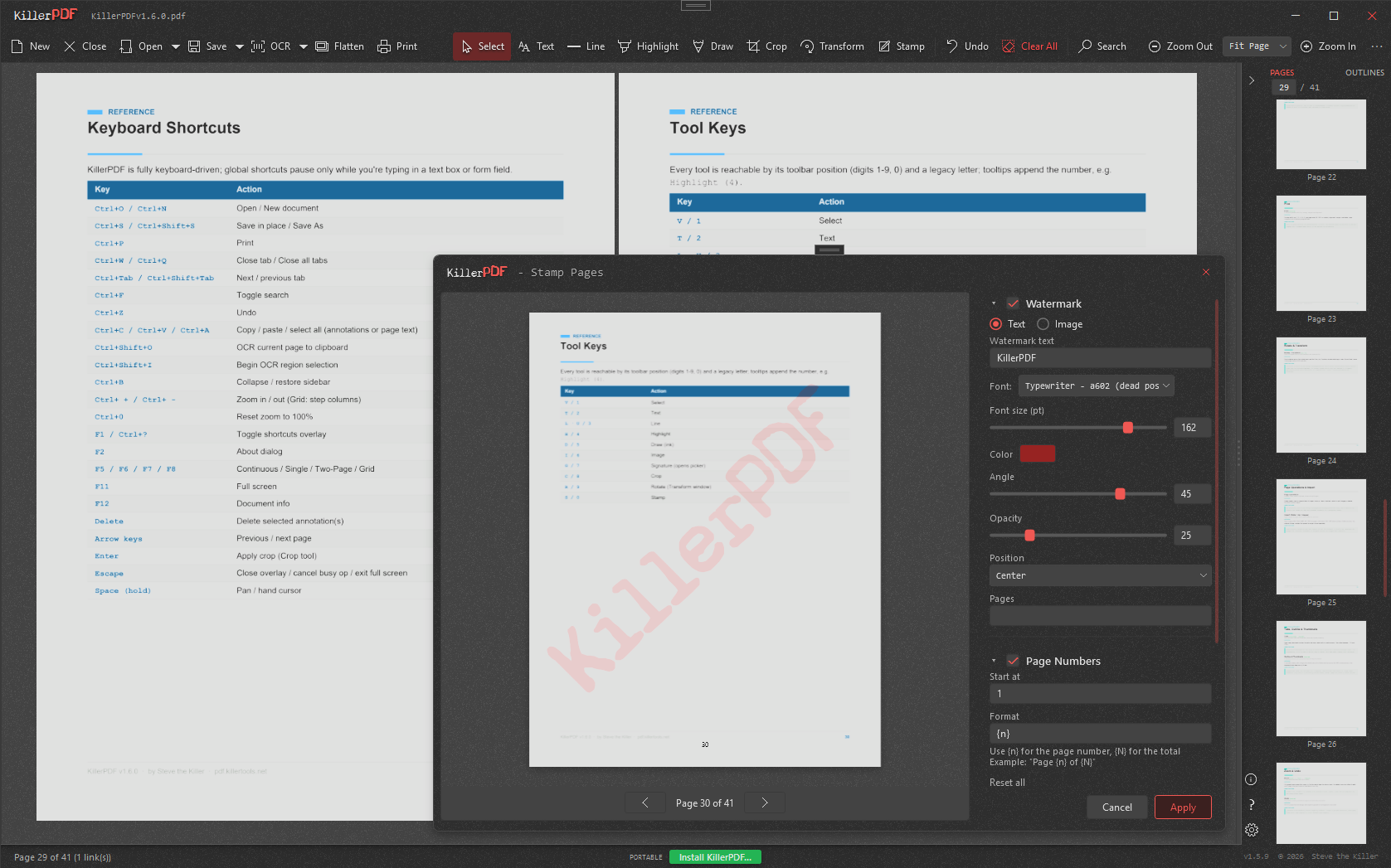Click the Start at field
Viewport: 1391px width, 868px height.
(x=1100, y=694)
